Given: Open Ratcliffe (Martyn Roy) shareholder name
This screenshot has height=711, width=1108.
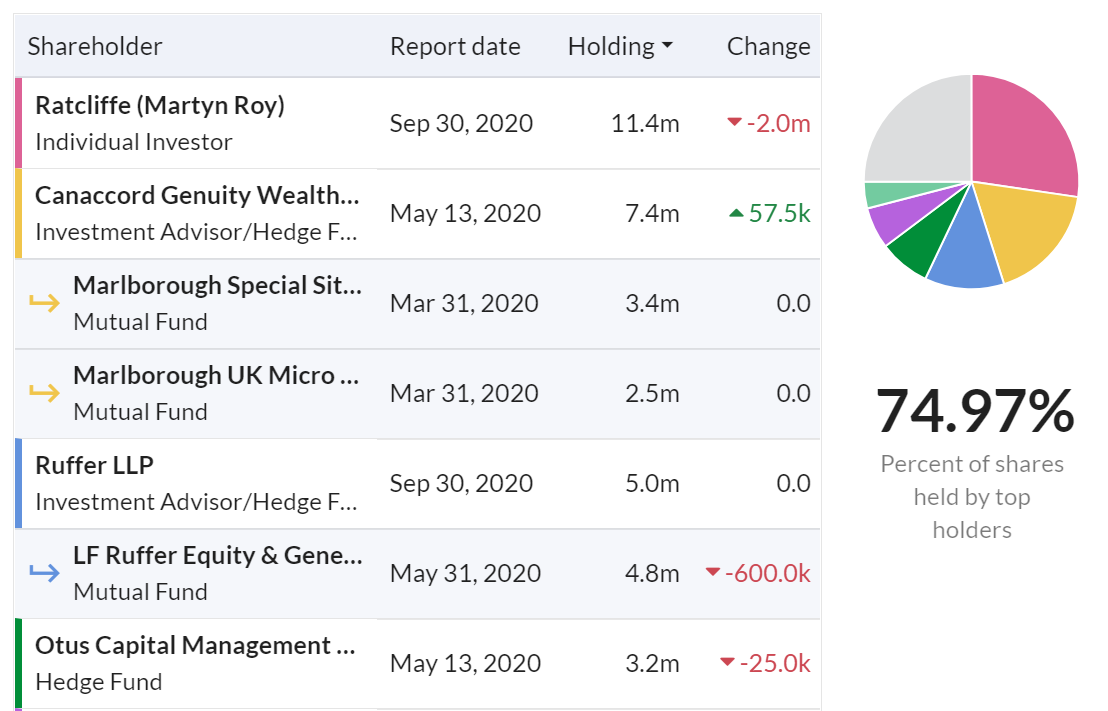Looking at the screenshot, I should [160, 105].
